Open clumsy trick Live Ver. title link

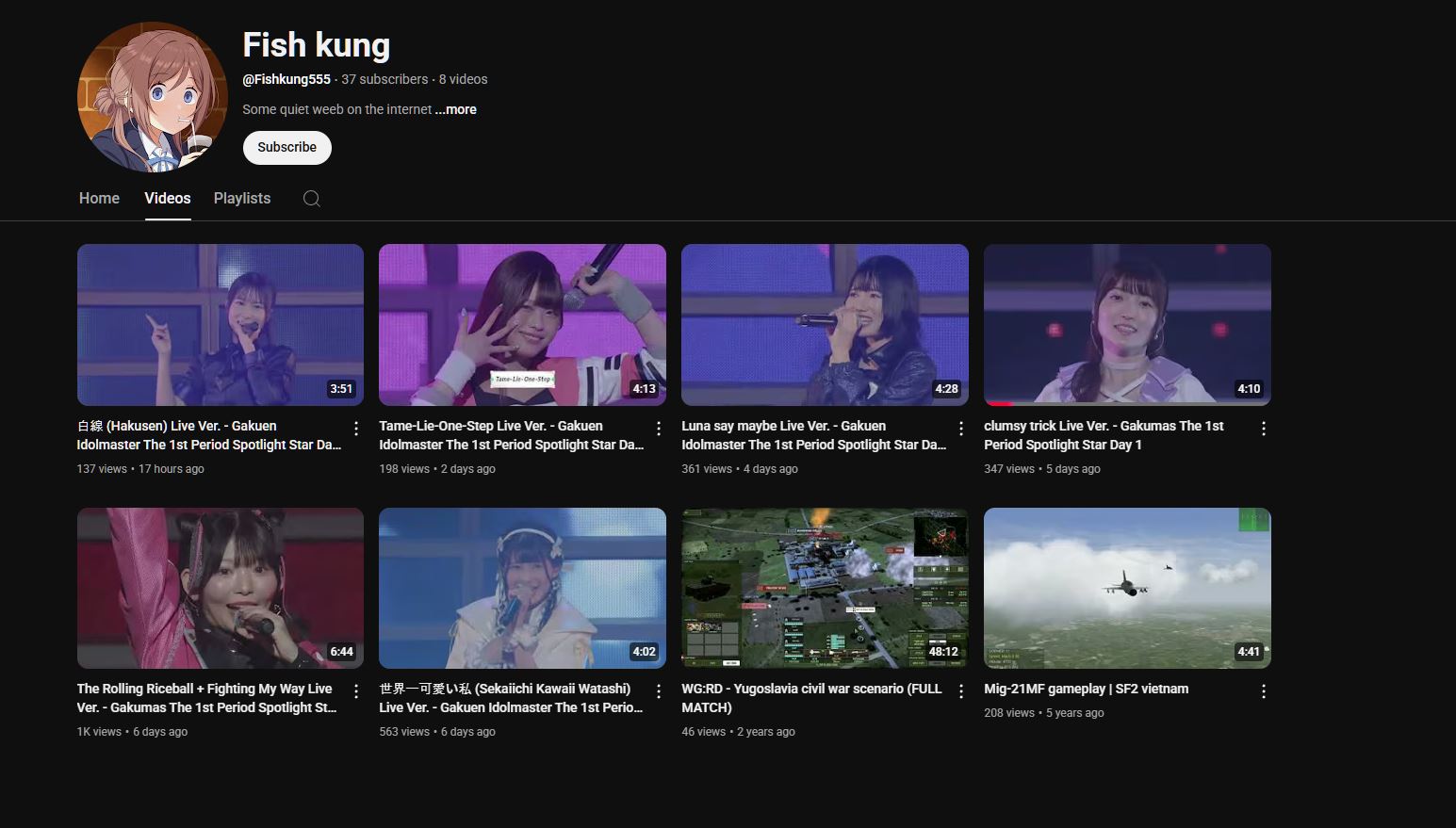point(1104,435)
